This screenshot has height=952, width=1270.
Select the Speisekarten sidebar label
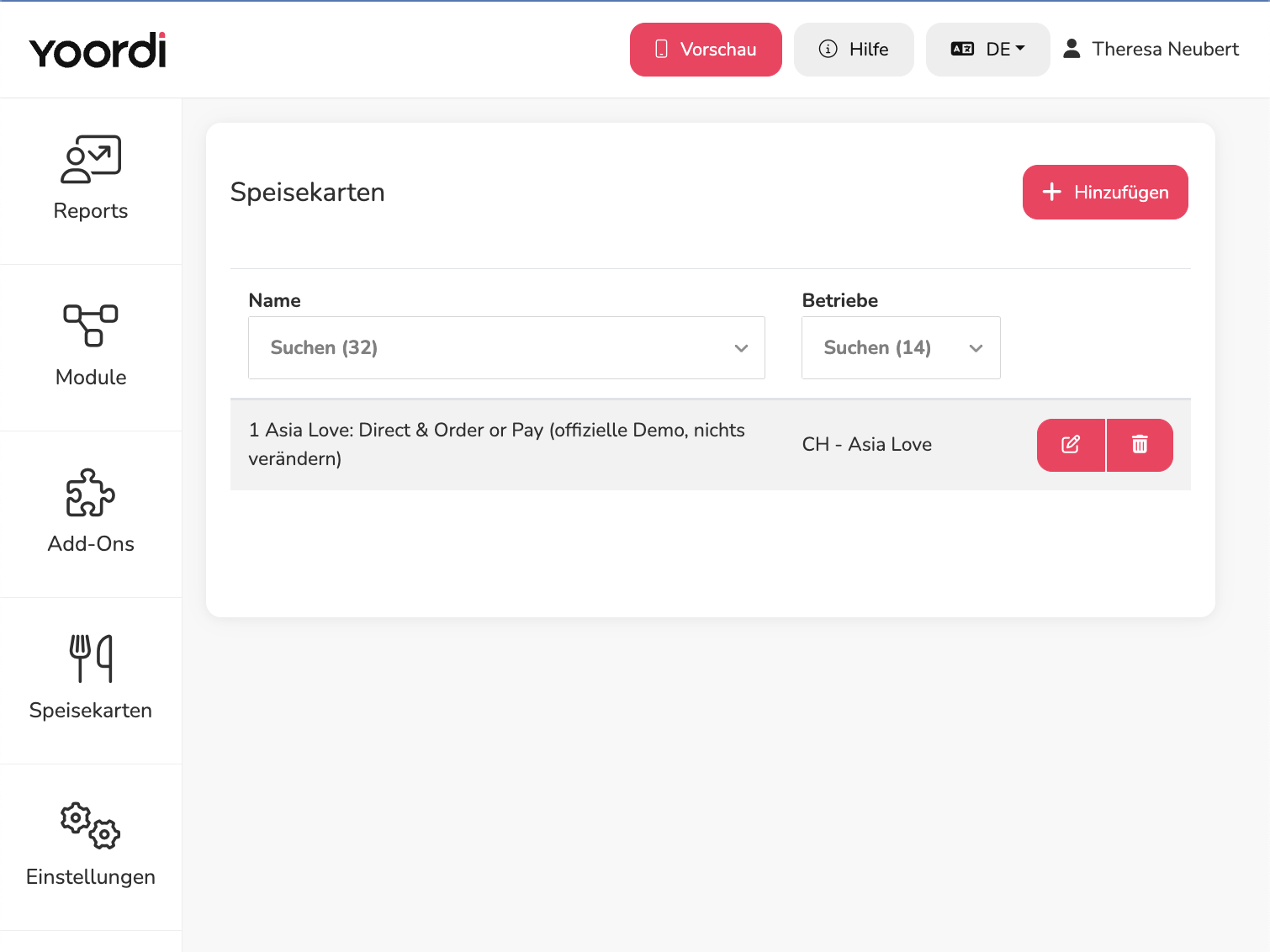click(x=91, y=711)
